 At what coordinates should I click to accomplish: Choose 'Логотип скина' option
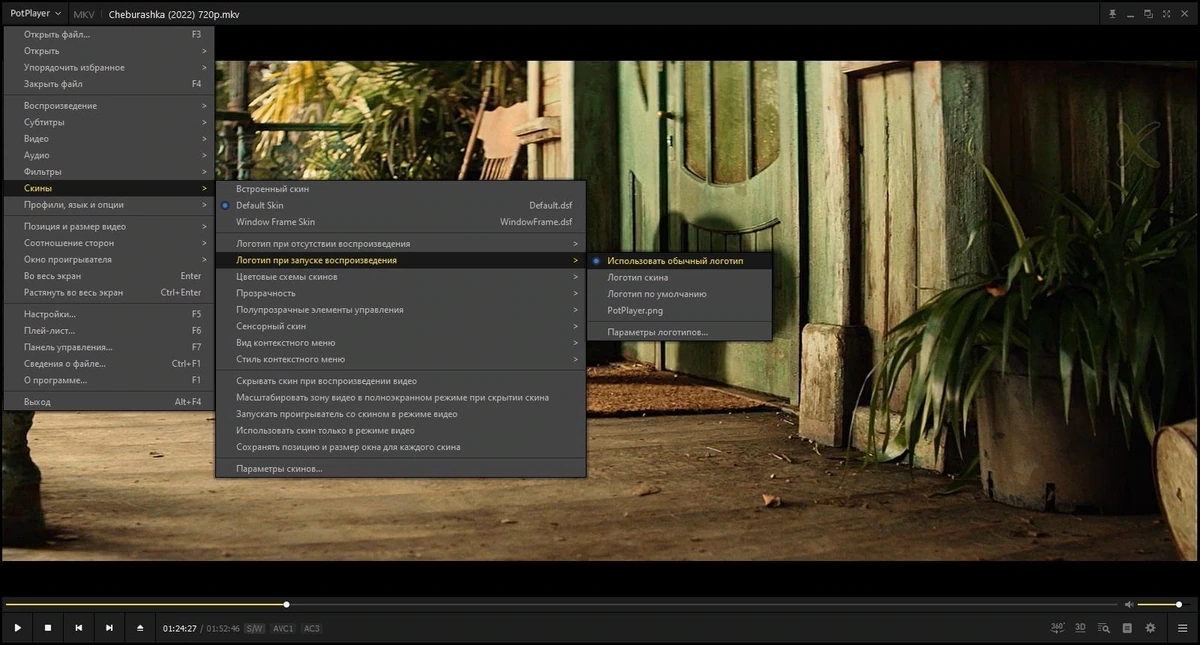679,277
